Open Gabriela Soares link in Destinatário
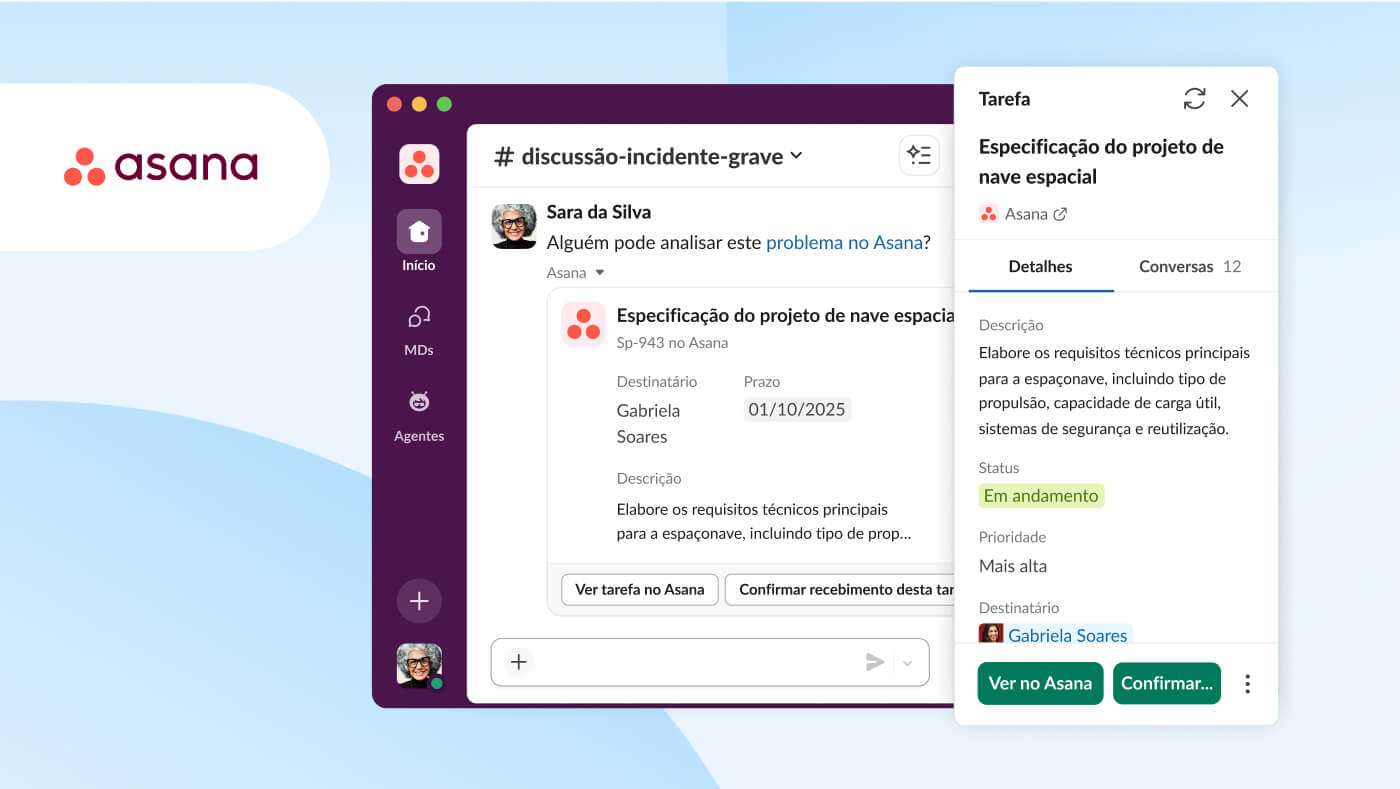The image size is (1400, 789). click(x=1067, y=635)
